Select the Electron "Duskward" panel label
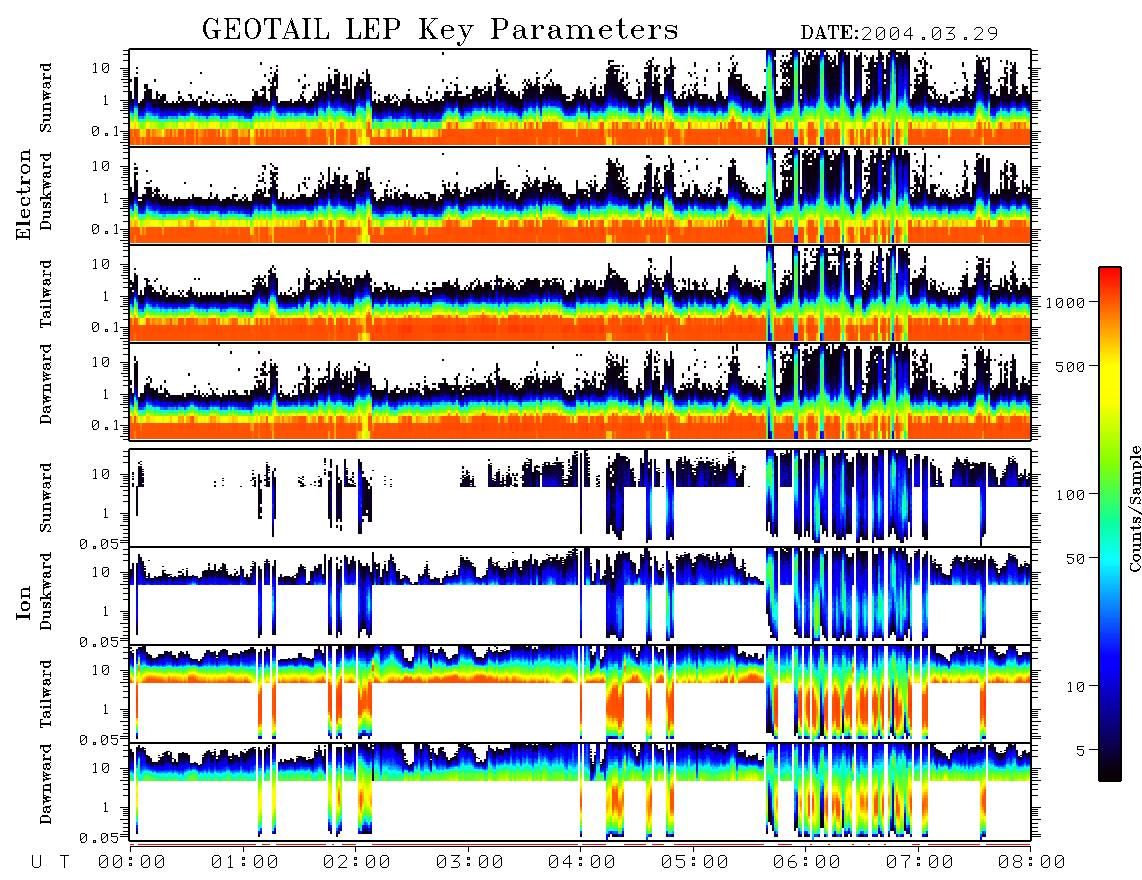The image size is (1142, 880). pos(46,191)
